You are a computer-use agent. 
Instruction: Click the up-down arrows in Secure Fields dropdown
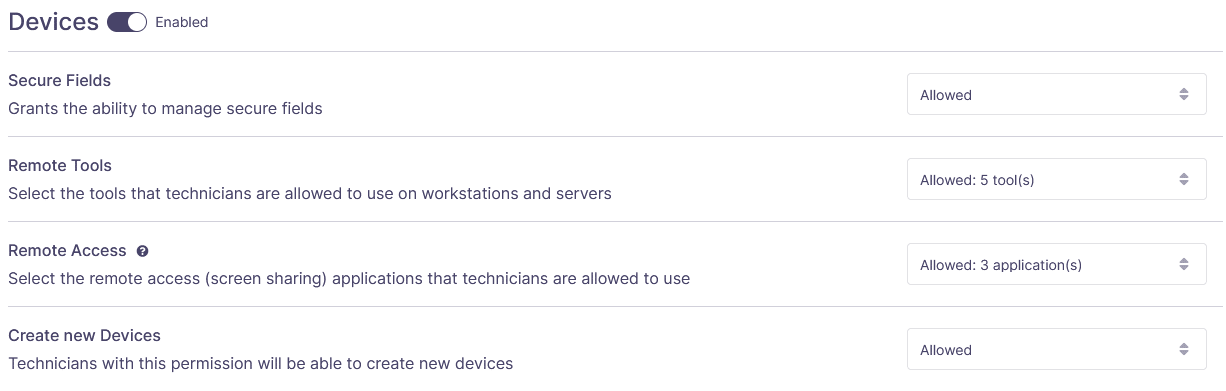pos(1184,94)
